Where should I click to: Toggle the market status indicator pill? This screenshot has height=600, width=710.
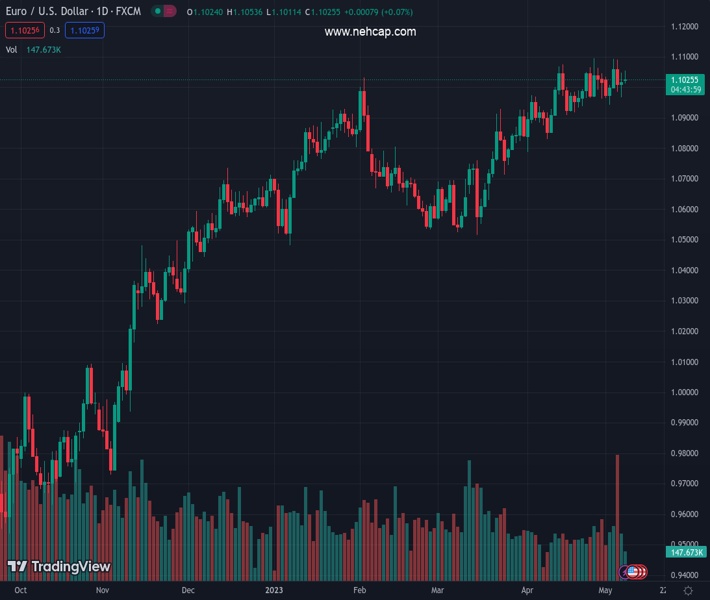163,11
